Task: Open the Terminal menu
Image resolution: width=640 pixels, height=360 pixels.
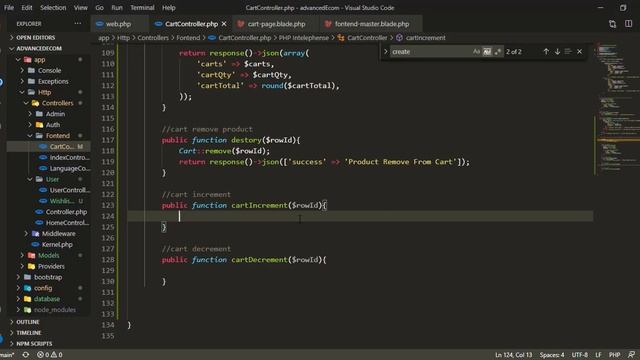Action: pos(142,8)
